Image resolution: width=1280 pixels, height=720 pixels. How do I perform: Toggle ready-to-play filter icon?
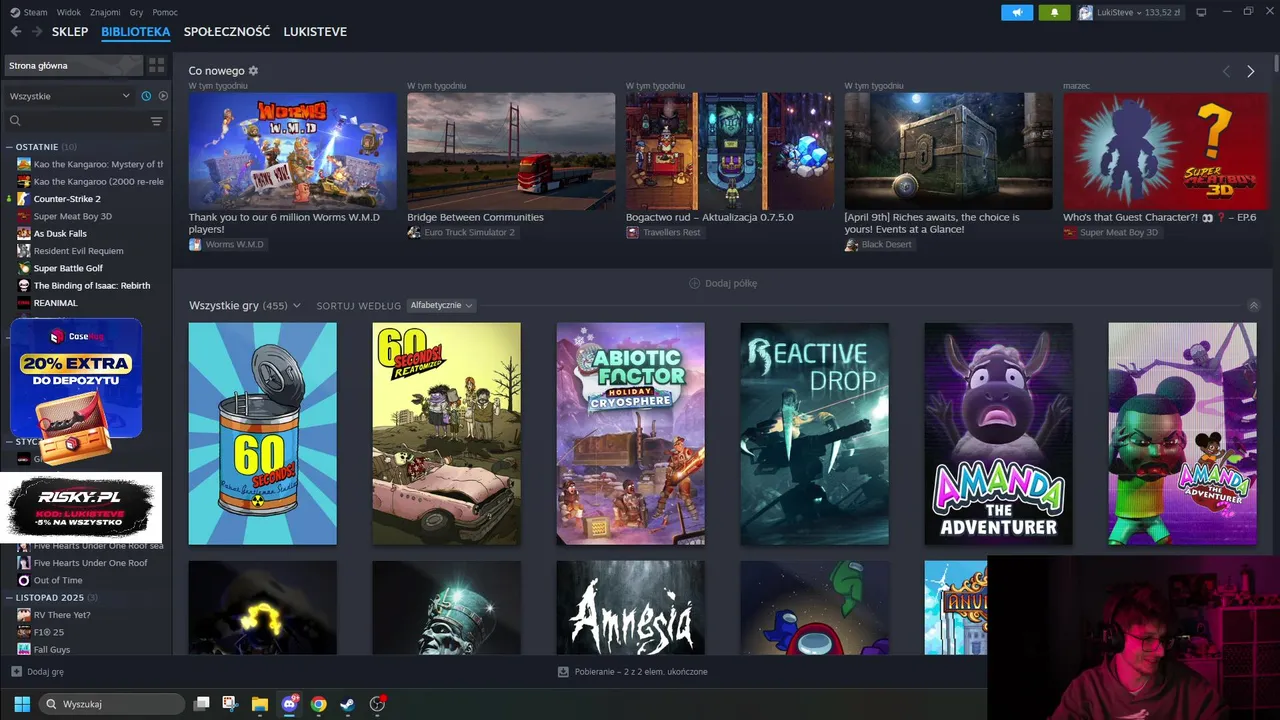pos(163,96)
